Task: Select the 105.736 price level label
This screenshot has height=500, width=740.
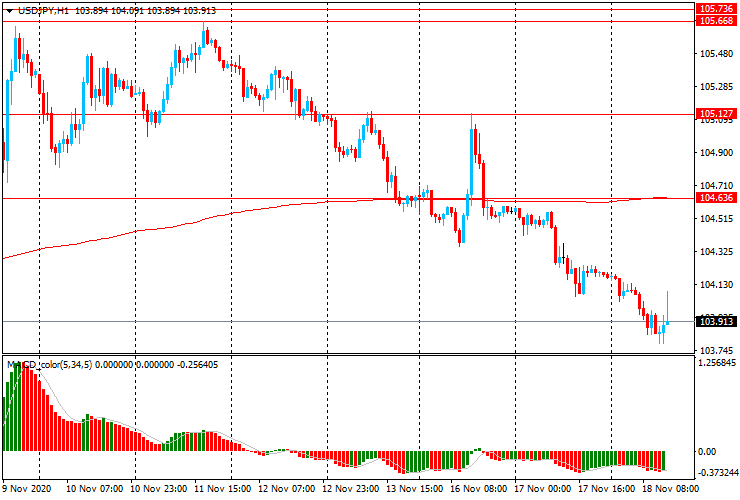Action: 716,9
